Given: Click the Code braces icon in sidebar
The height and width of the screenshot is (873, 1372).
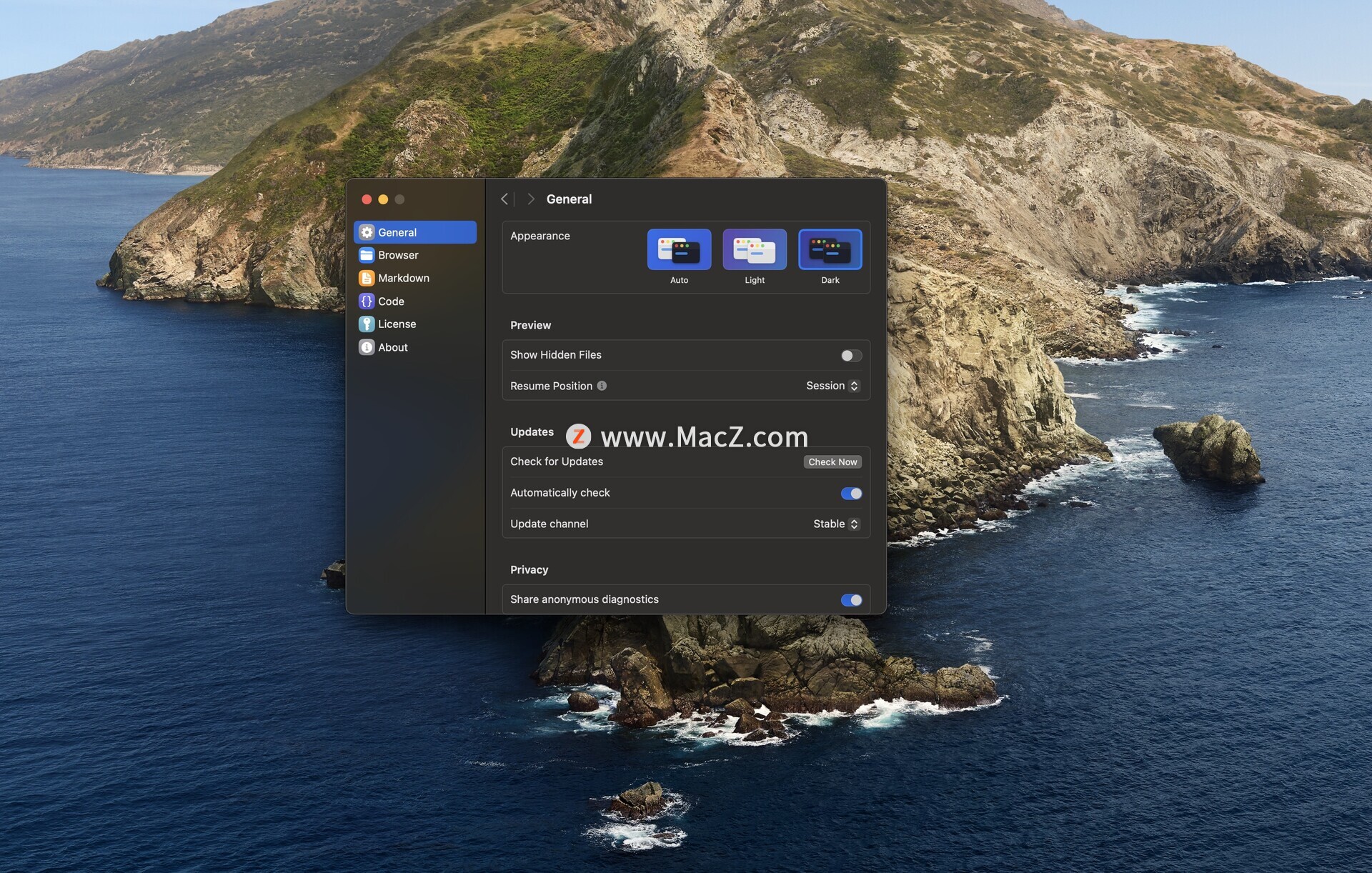Looking at the screenshot, I should (x=367, y=301).
